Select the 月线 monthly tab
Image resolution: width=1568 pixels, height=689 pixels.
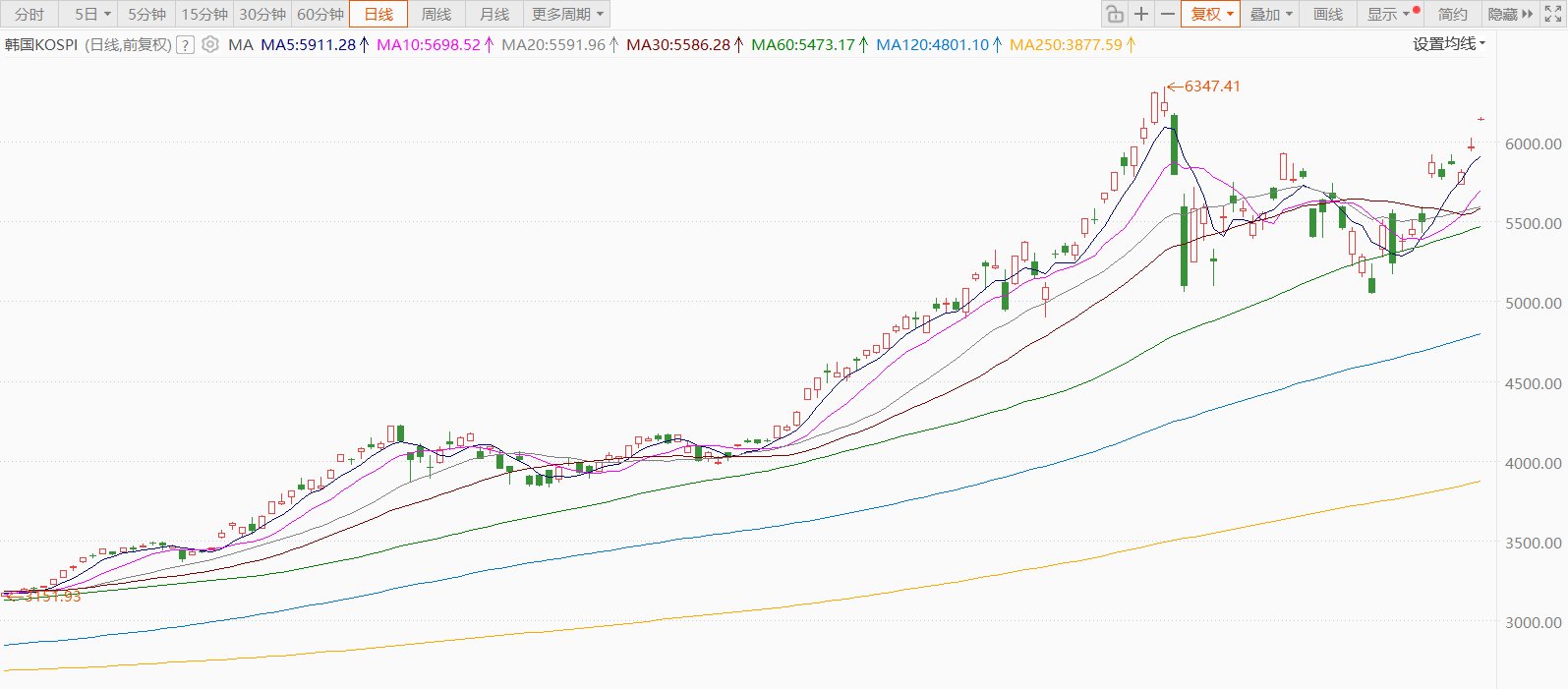pos(494,14)
